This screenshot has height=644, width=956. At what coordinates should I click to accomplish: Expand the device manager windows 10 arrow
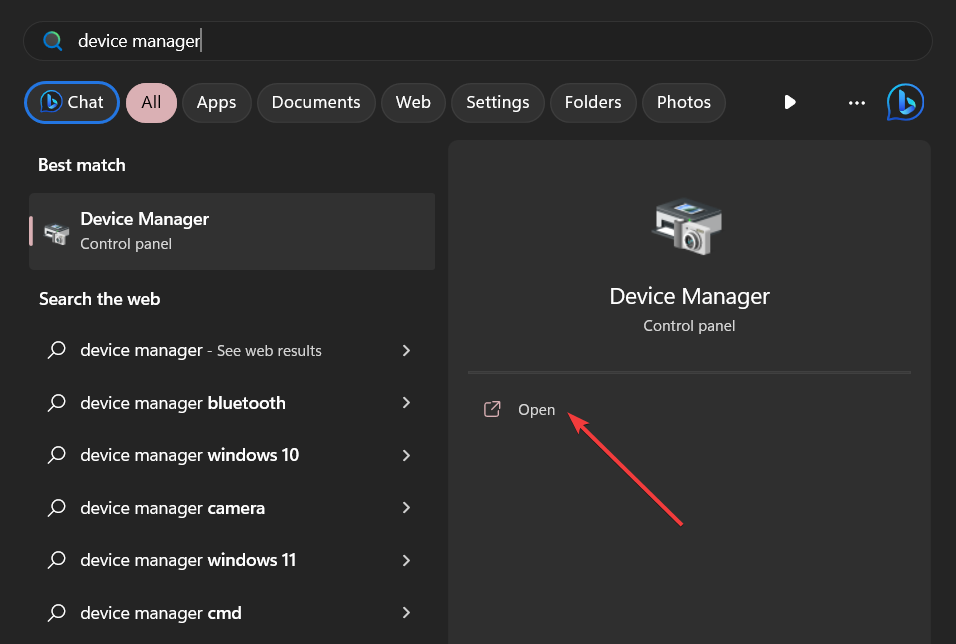[x=406, y=455]
